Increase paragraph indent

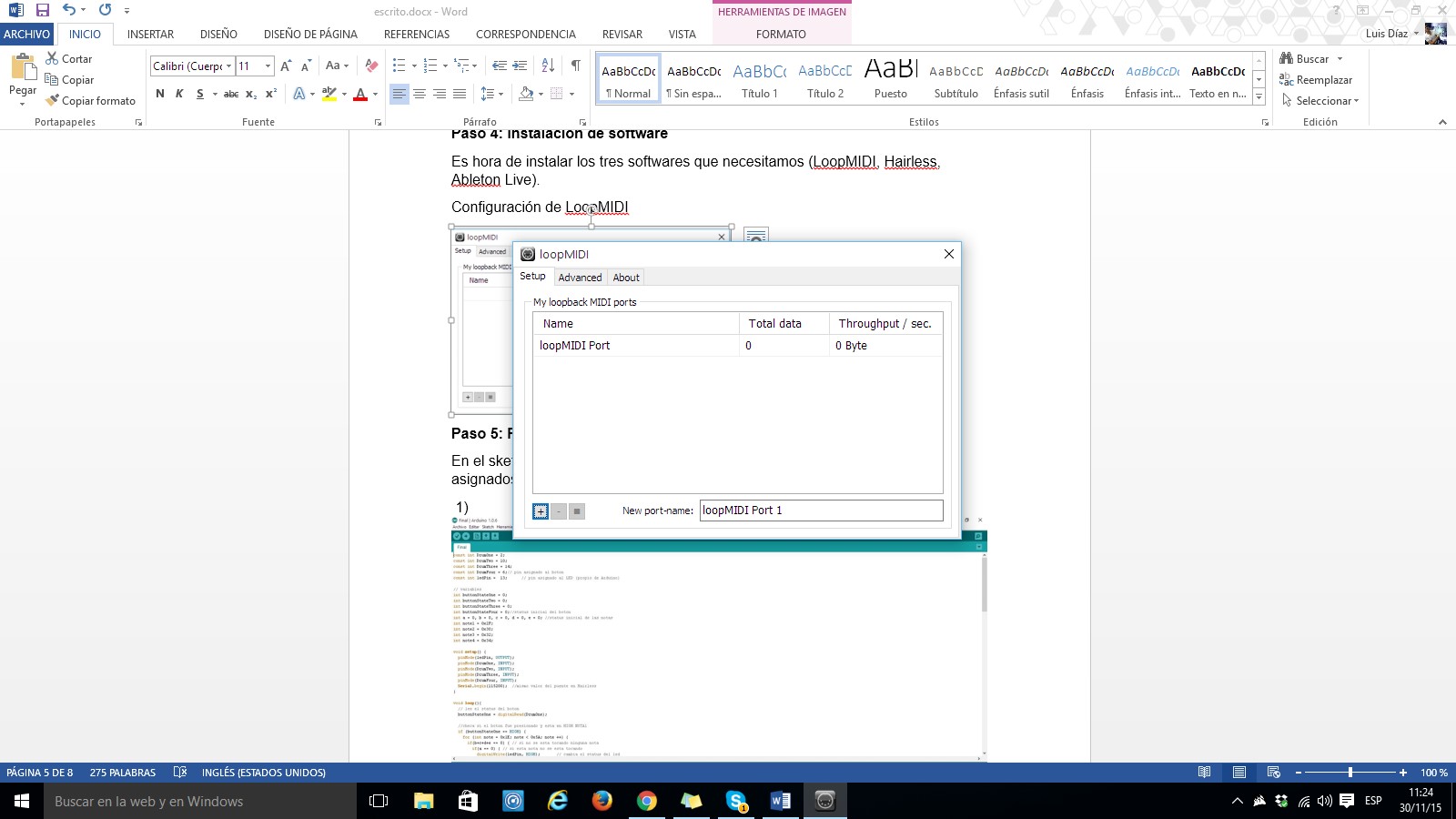point(520,66)
